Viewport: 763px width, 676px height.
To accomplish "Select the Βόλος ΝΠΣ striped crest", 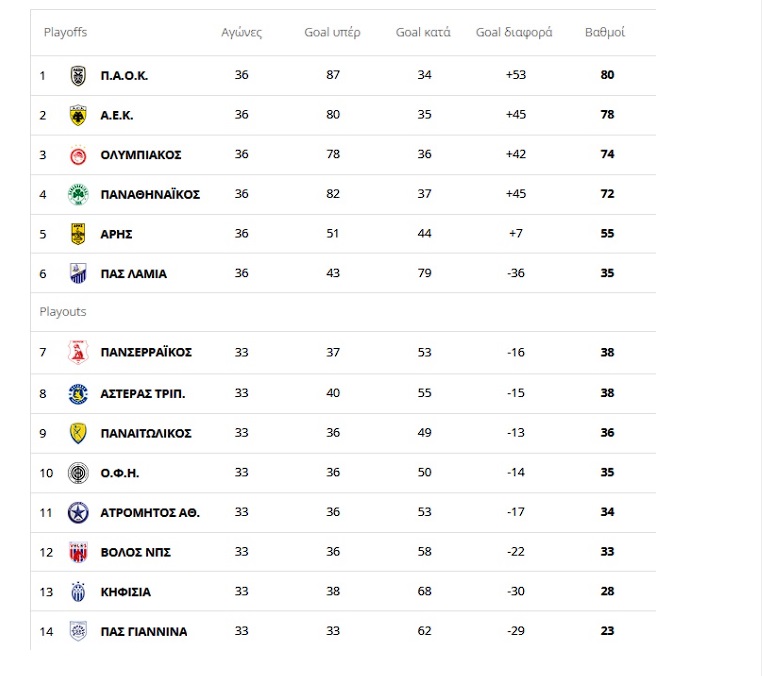I will [78, 552].
